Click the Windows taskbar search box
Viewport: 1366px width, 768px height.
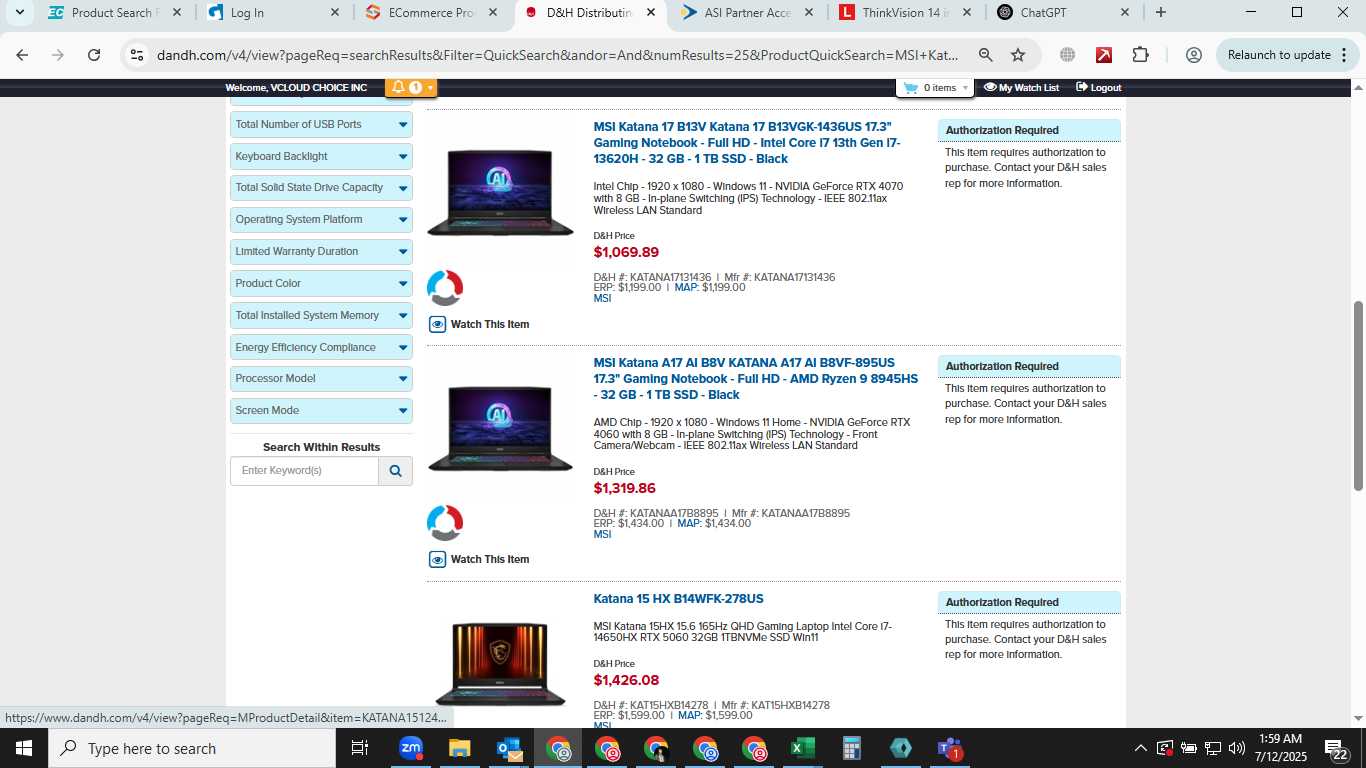[192, 748]
